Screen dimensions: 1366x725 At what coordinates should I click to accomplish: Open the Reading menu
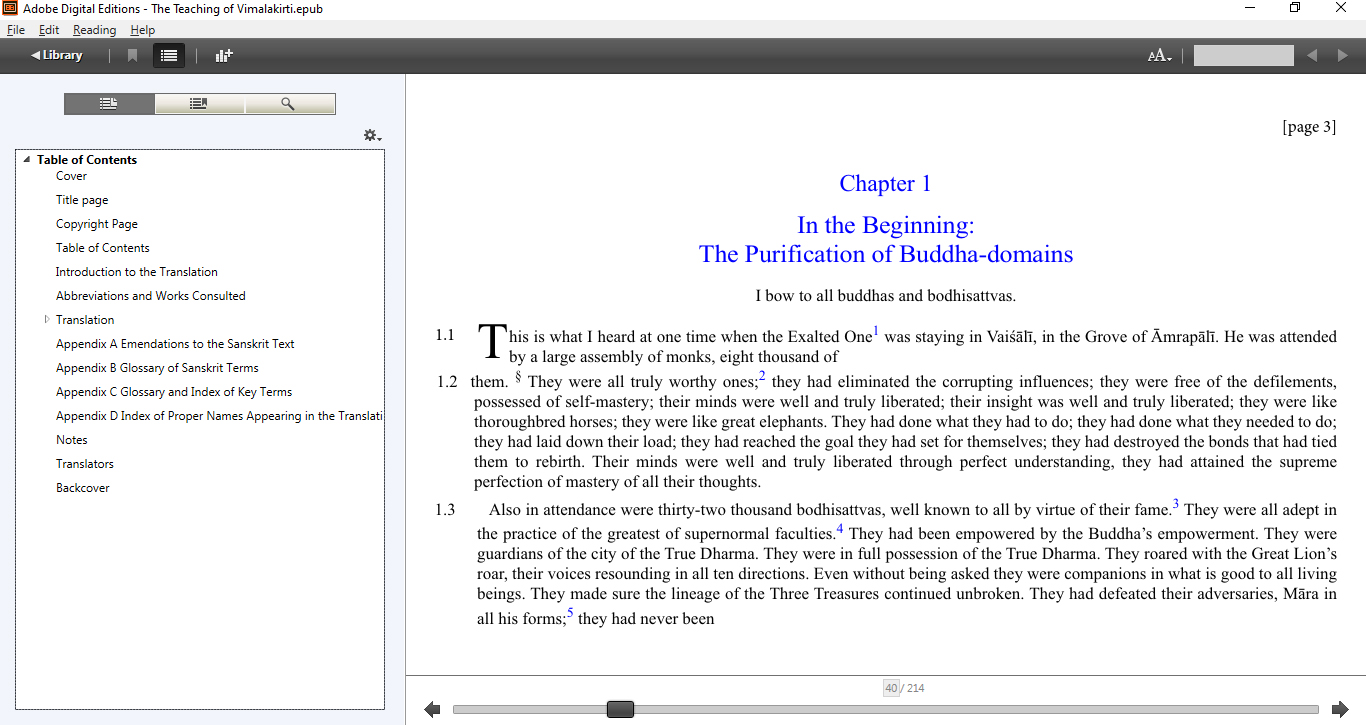pos(94,30)
